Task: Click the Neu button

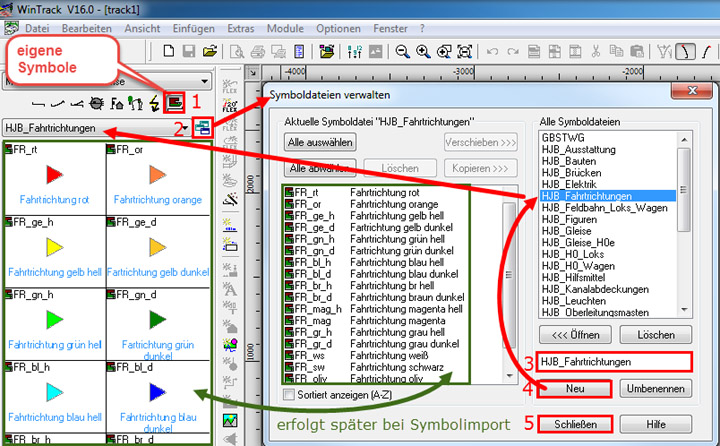Action: (x=574, y=389)
